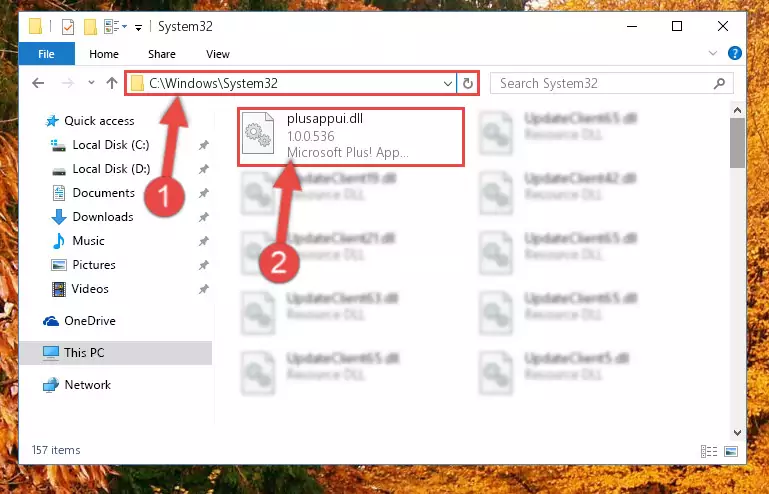The width and height of the screenshot is (769, 494).
Task: Expand the ribbon with the chevron
Action: coord(713,53)
